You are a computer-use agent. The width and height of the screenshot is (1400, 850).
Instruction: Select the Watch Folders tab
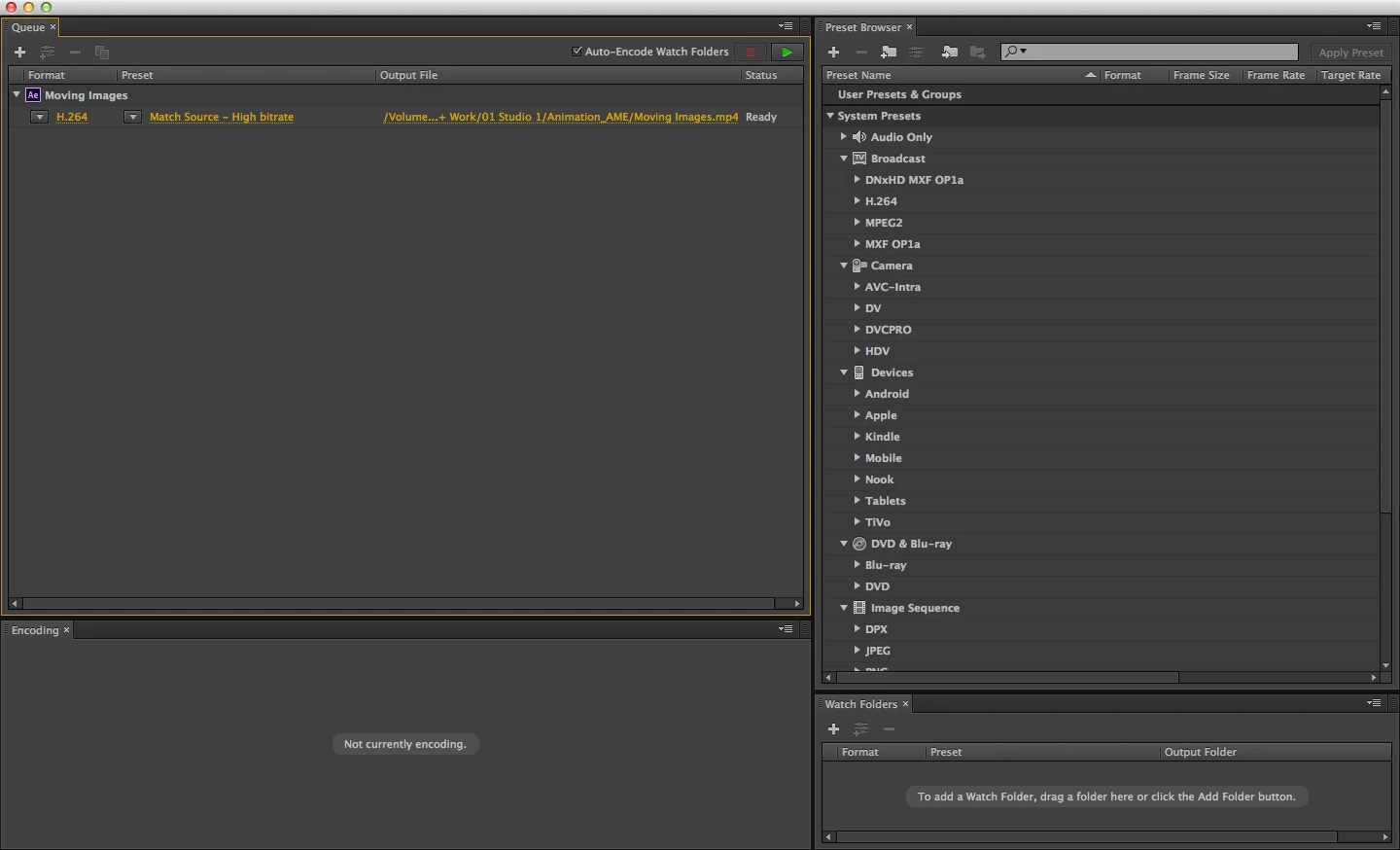[861, 704]
